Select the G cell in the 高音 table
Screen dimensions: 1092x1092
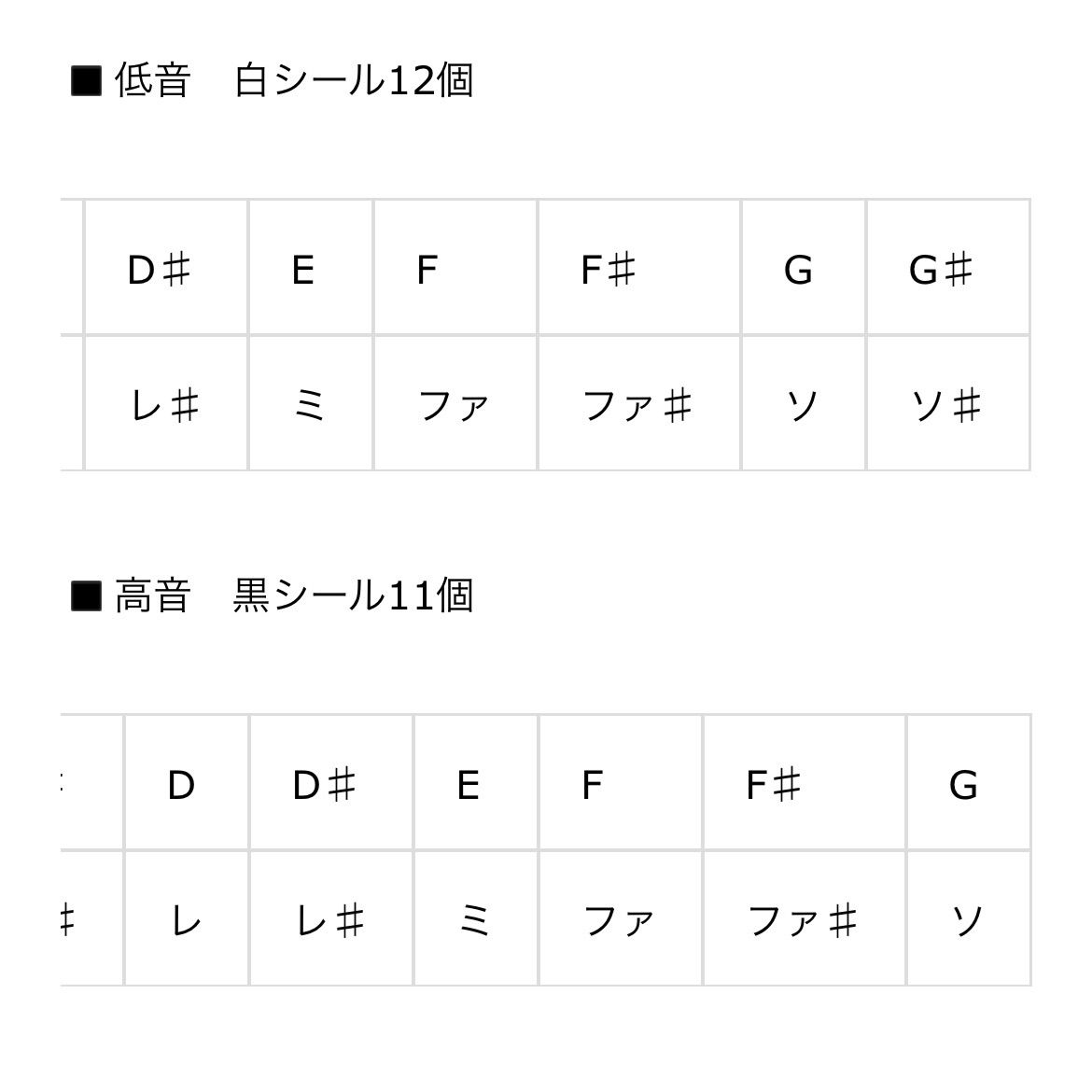968,784
